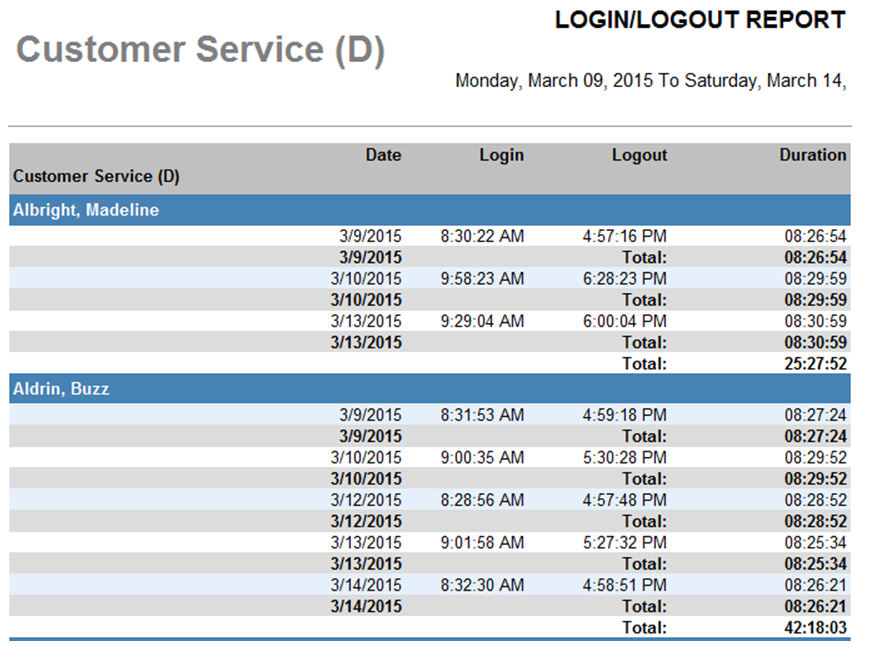Click the 9:29:04 AM login entry
The height and width of the screenshot is (657, 886).
click(x=481, y=321)
